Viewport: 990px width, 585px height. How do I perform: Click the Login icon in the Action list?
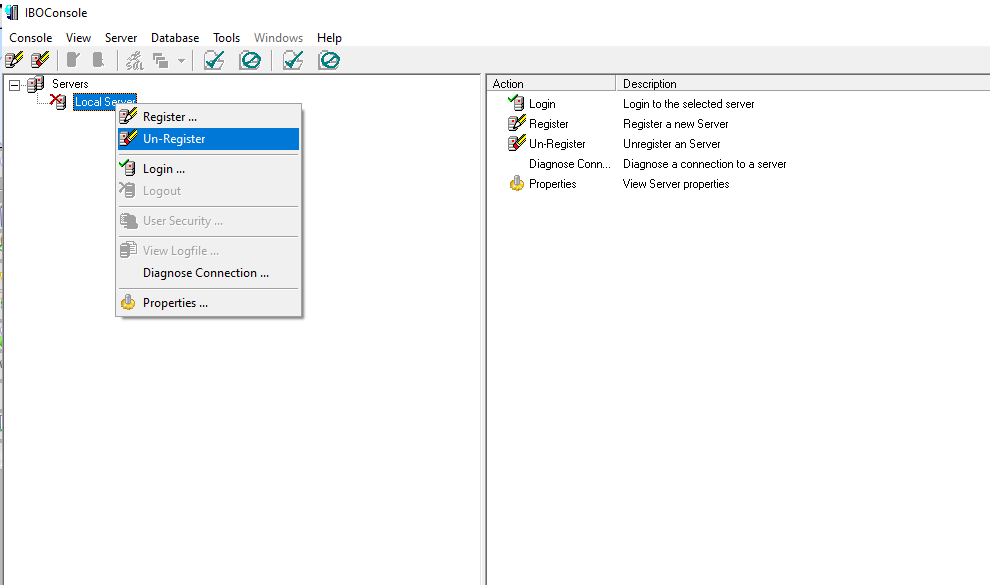click(x=516, y=103)
